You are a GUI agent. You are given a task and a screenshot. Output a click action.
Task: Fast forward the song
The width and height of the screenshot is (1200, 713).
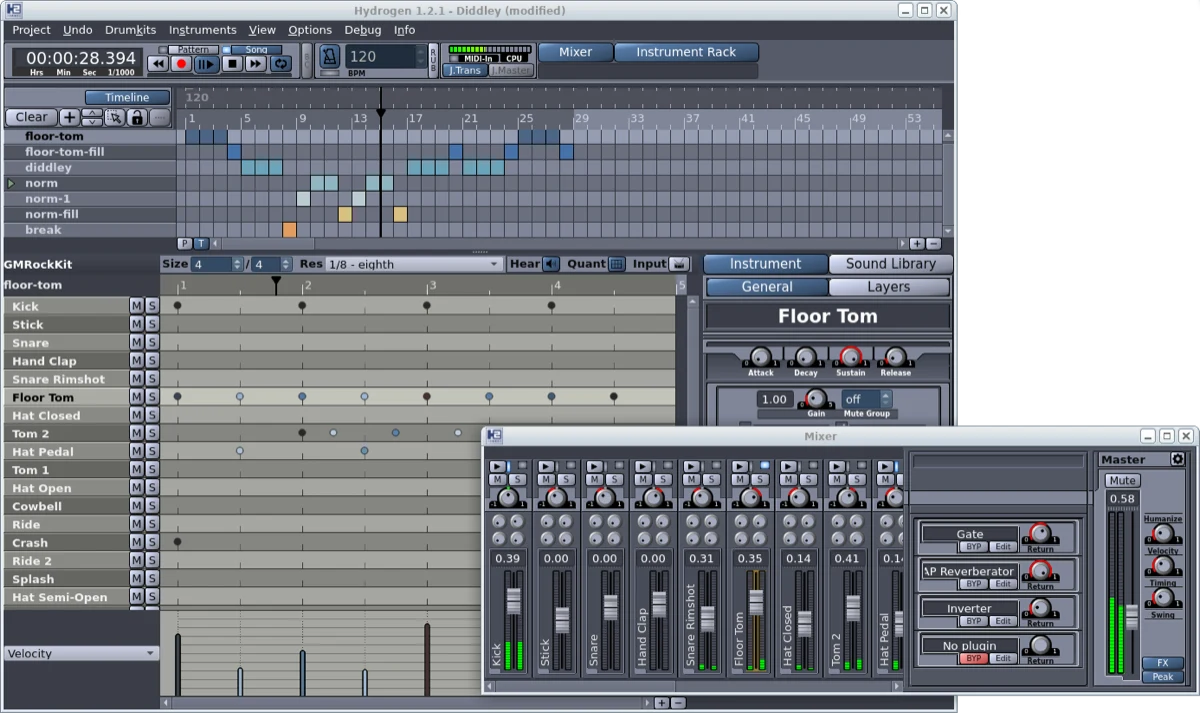256,64
